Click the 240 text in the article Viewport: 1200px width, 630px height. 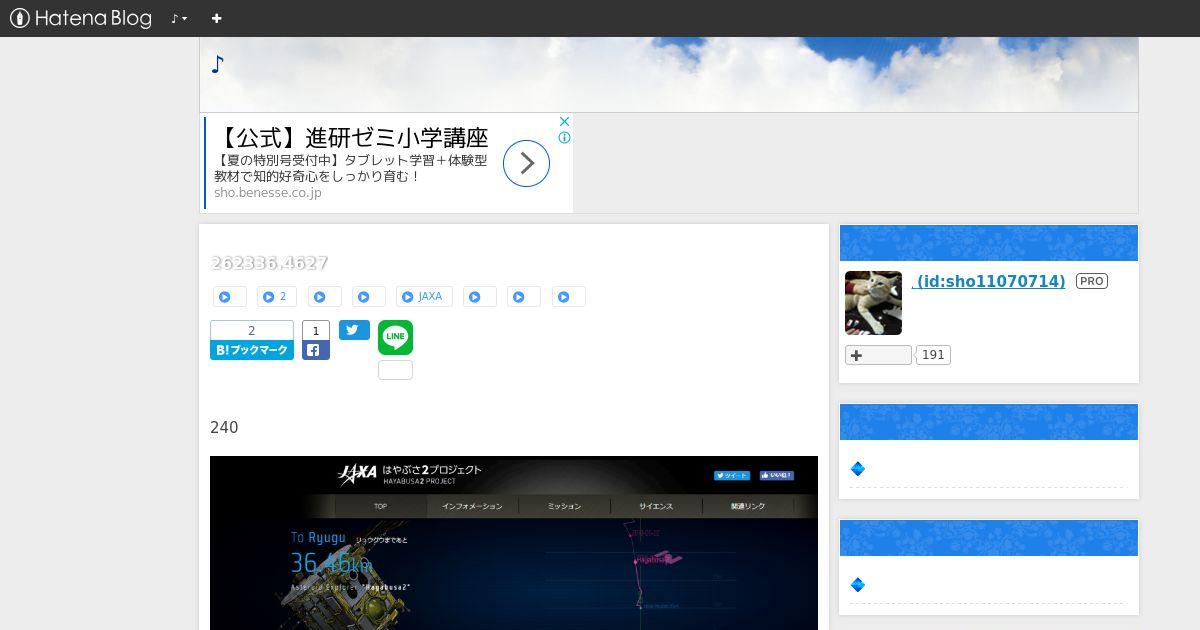click(x=224, y=428)
